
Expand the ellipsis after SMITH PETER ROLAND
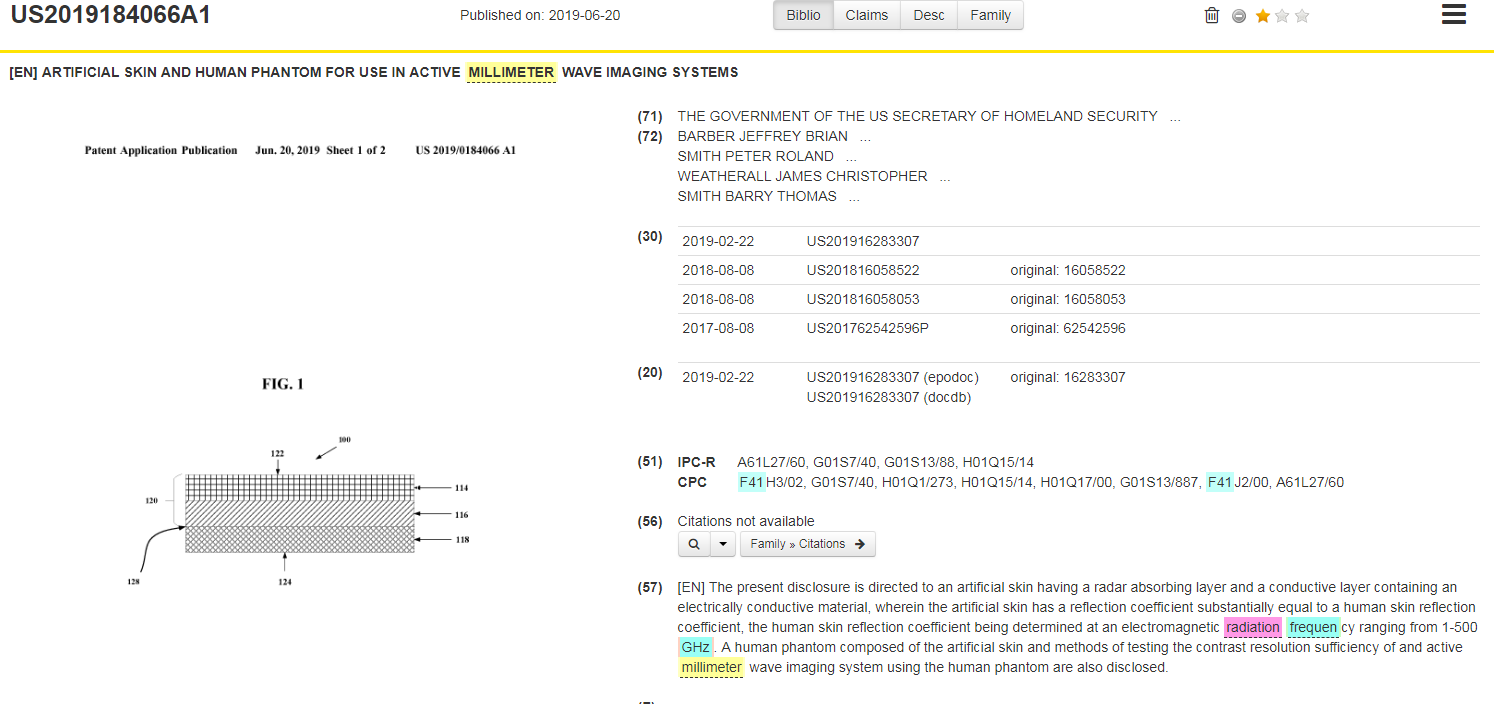(x=851, y=157)
